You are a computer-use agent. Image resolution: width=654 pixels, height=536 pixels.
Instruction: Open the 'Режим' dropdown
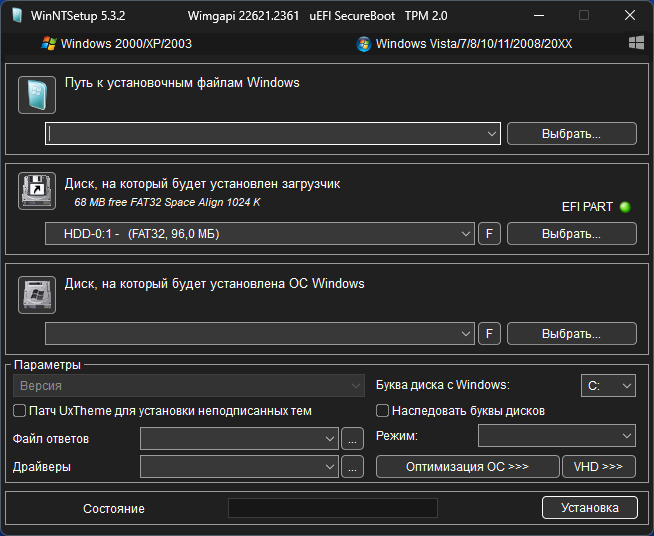pyautogui.click(x=557, y=436)
